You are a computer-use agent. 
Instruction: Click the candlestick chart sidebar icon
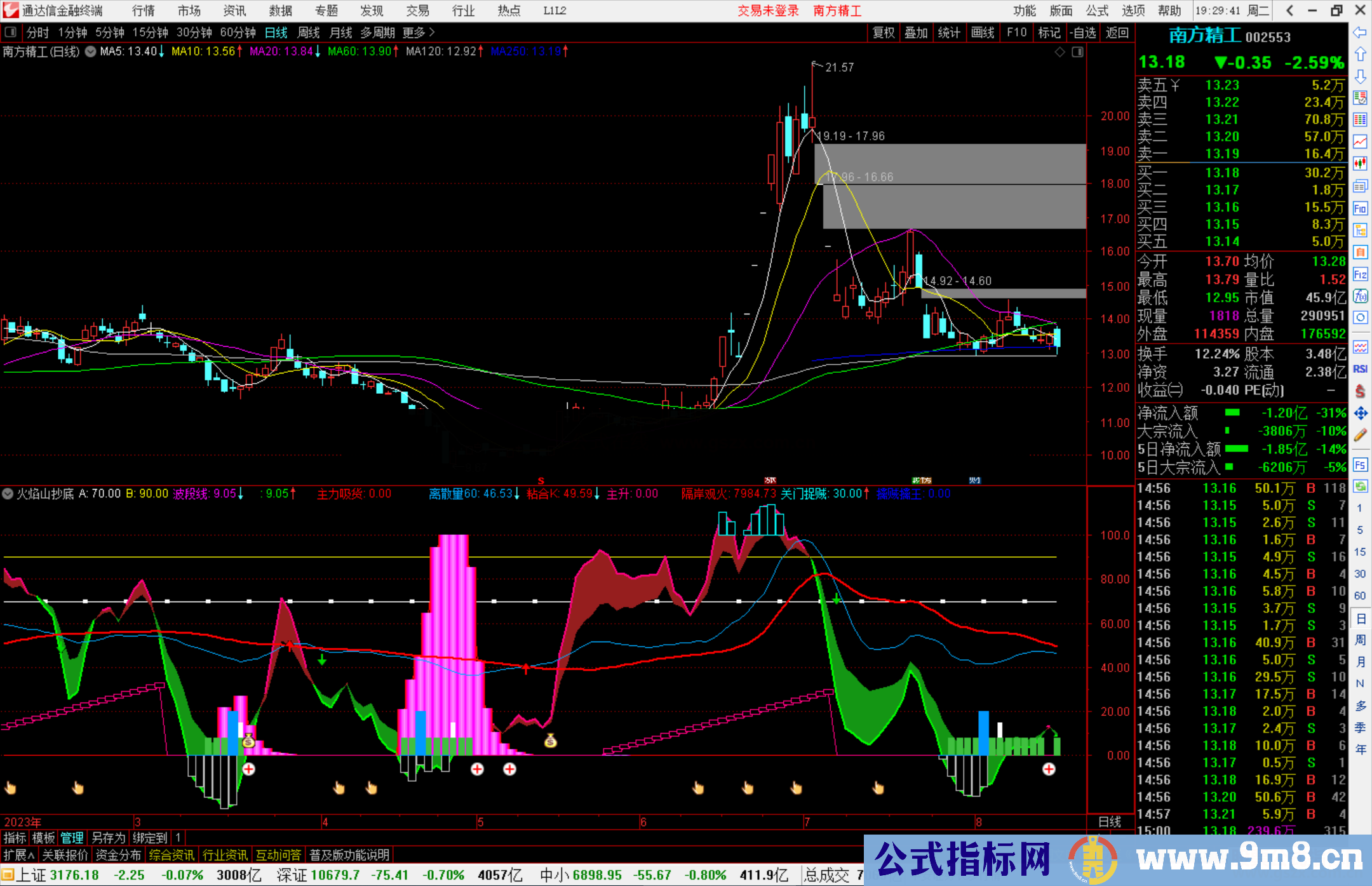point(1360,163)
